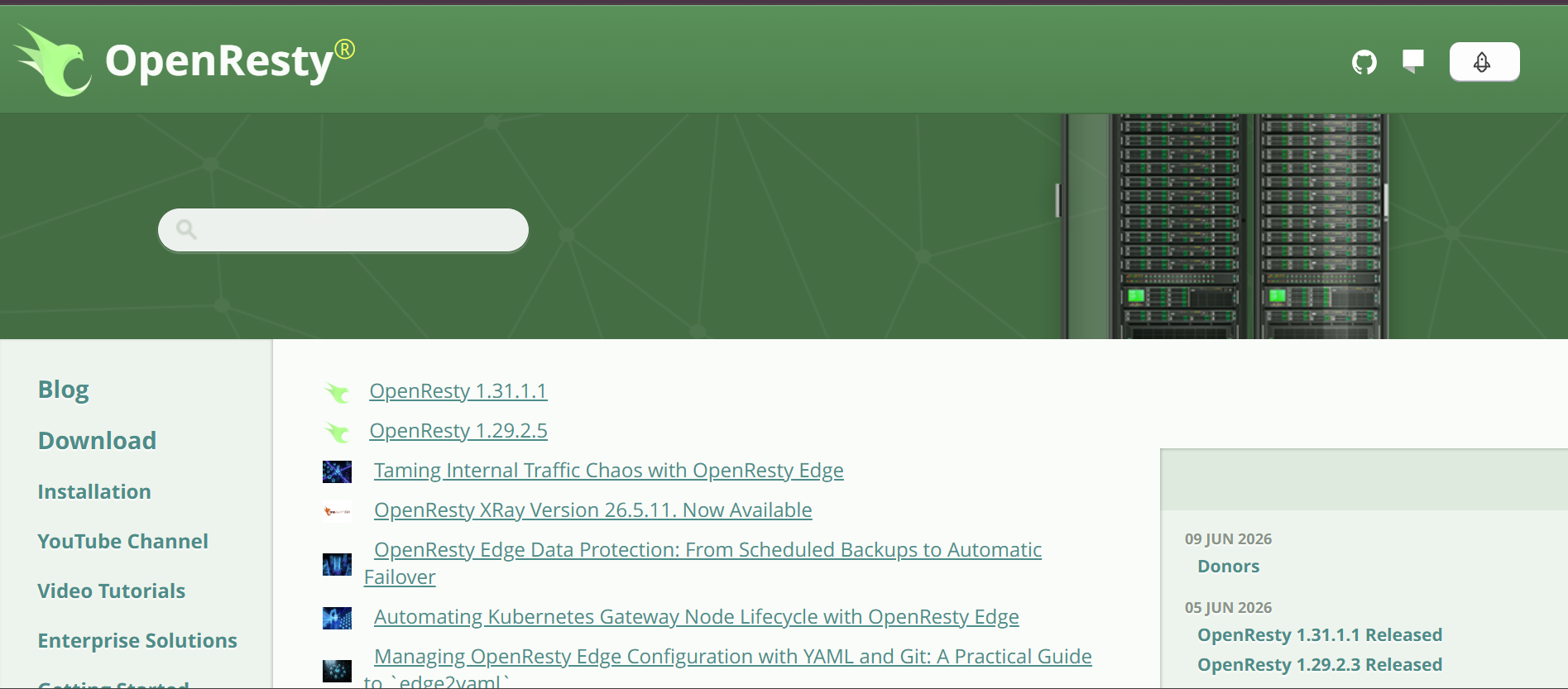The height and width of the screenshot is (689, 1568).
Task: Open OpenResty XRay Version 26.5.11 Now Available
Action: [x=593, y=510]
